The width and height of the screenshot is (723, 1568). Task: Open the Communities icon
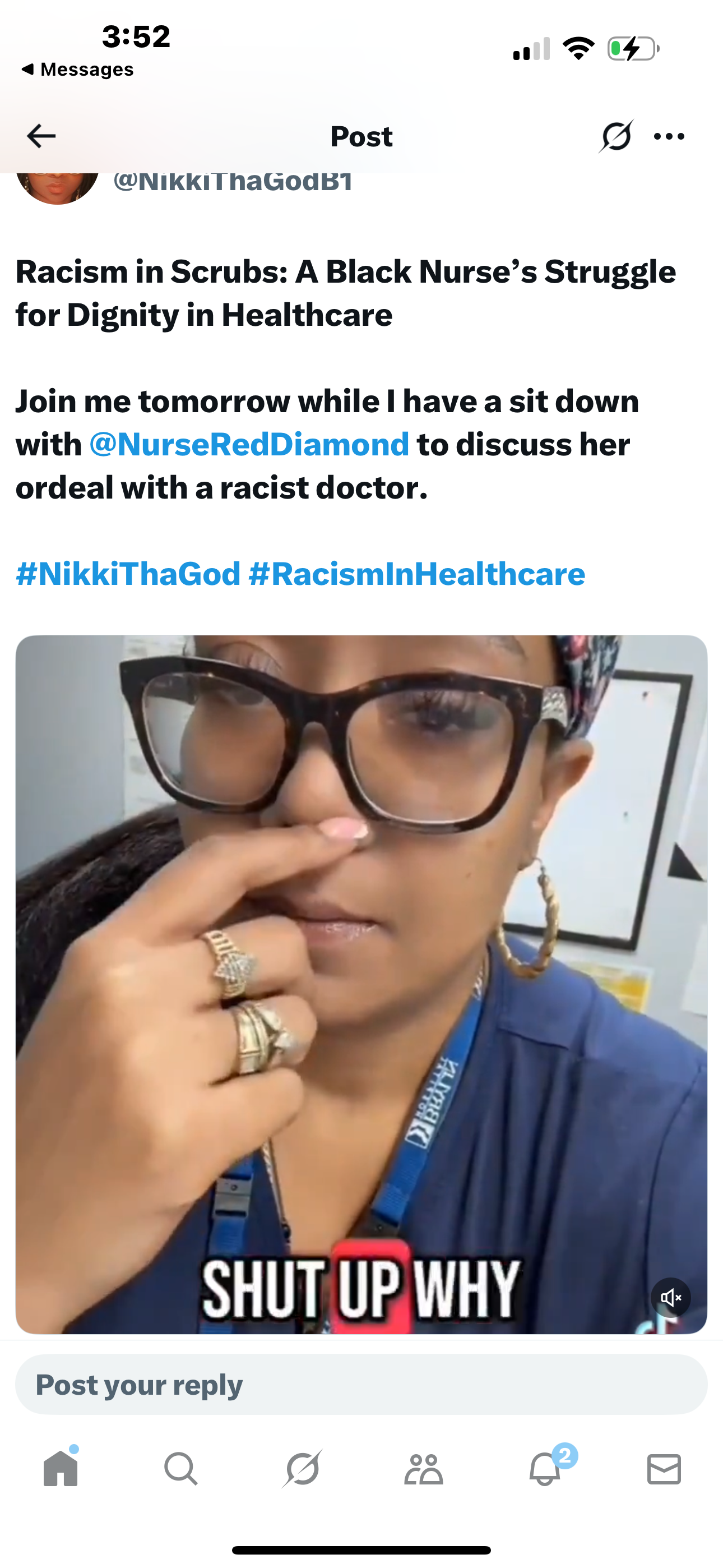tap(423, 1469)
